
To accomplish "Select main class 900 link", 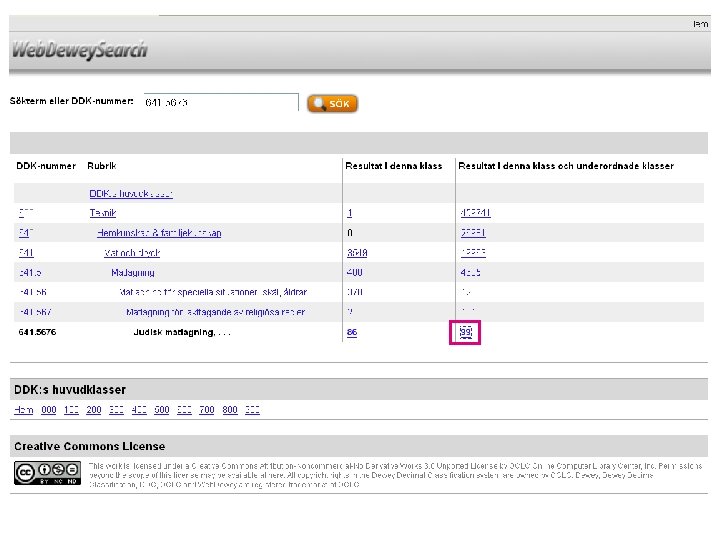I will [252, 410].
